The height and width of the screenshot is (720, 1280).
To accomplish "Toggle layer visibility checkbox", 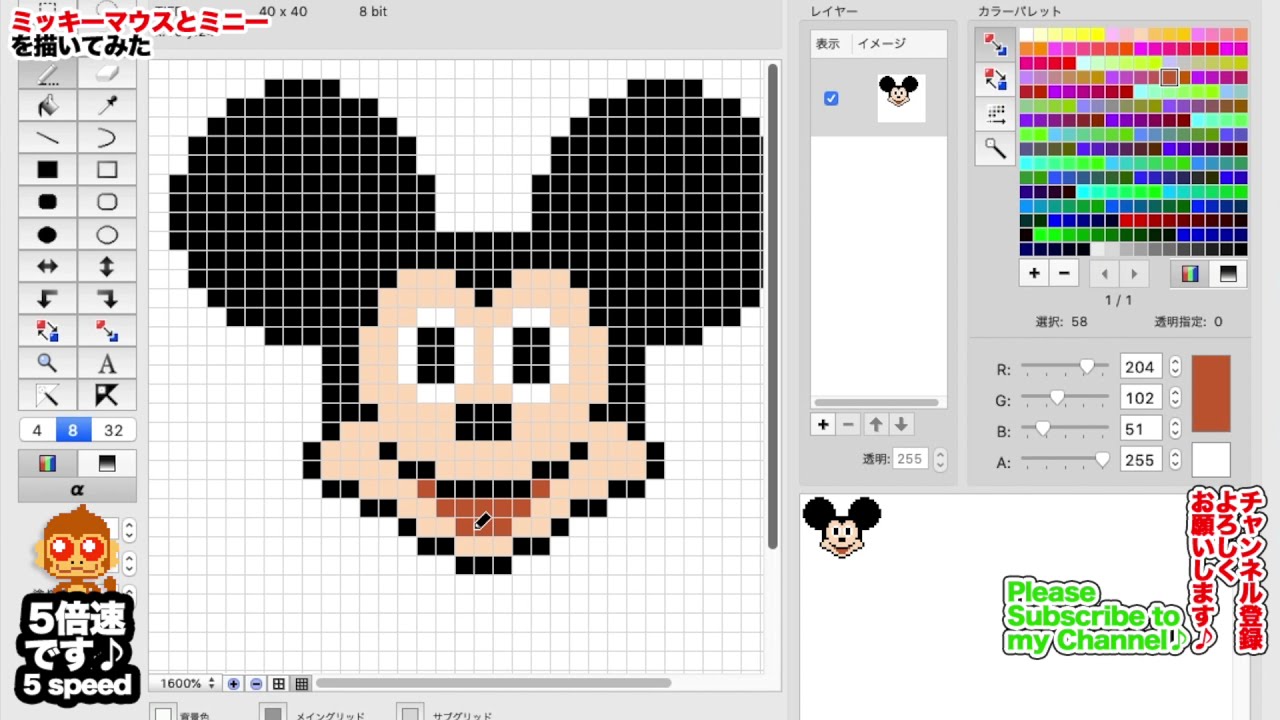I will (x=831, y=98).
